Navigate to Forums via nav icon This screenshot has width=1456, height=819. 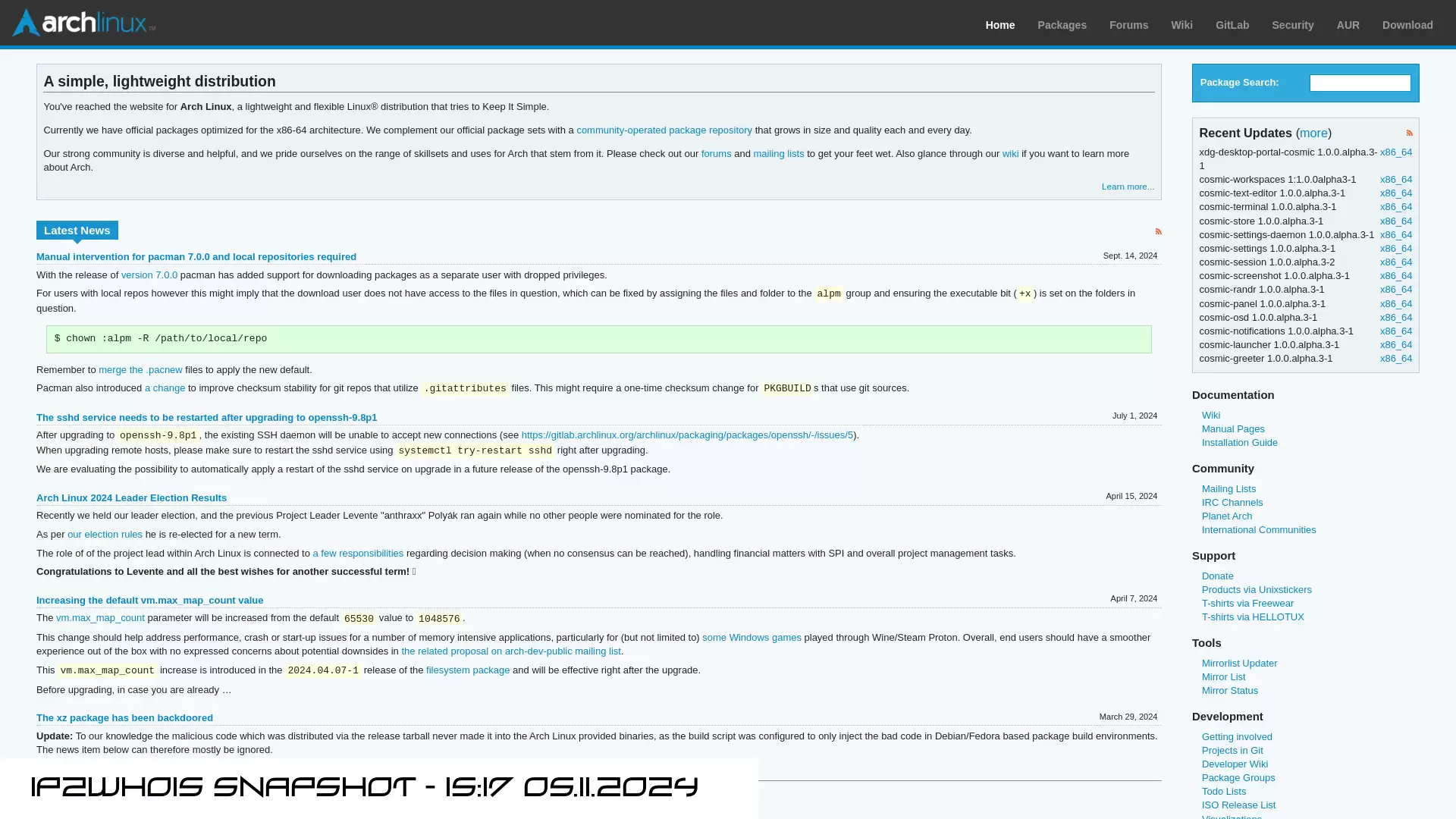coord(1129,24)
